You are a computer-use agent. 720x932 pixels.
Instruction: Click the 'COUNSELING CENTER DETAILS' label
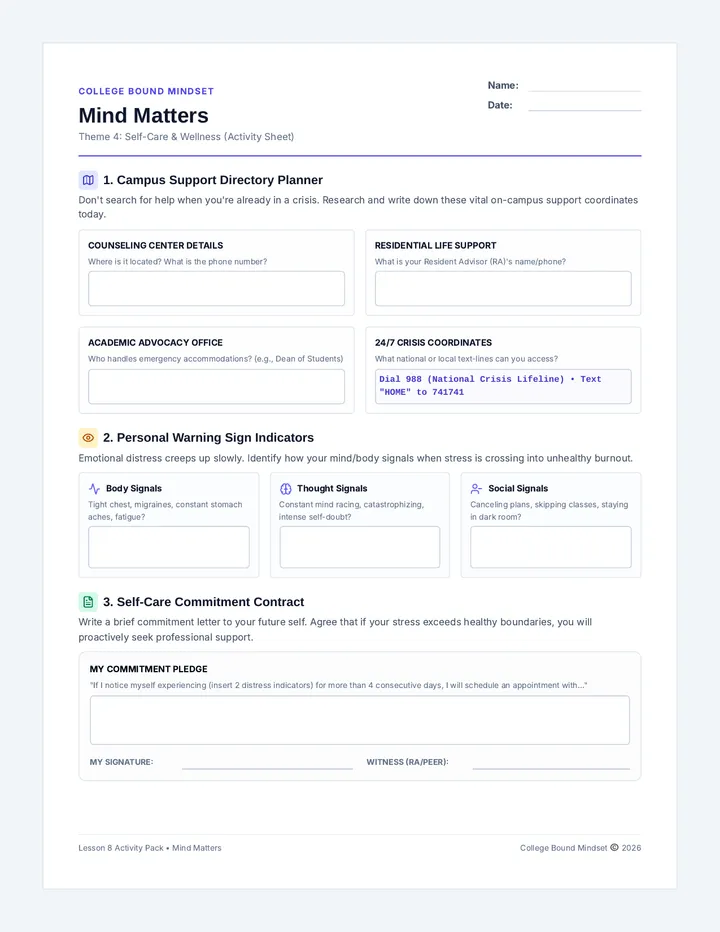[x=156, y=245]
